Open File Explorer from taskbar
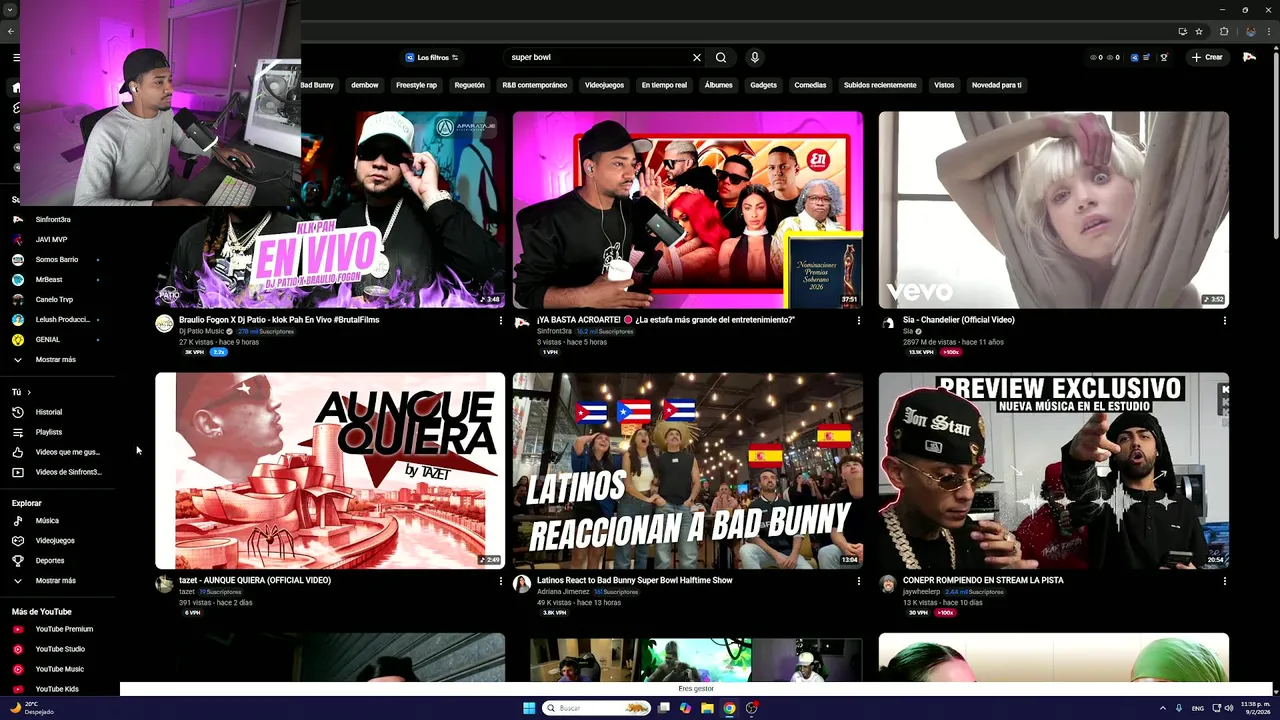This screenshot has height=720, width=1280. 707,708
